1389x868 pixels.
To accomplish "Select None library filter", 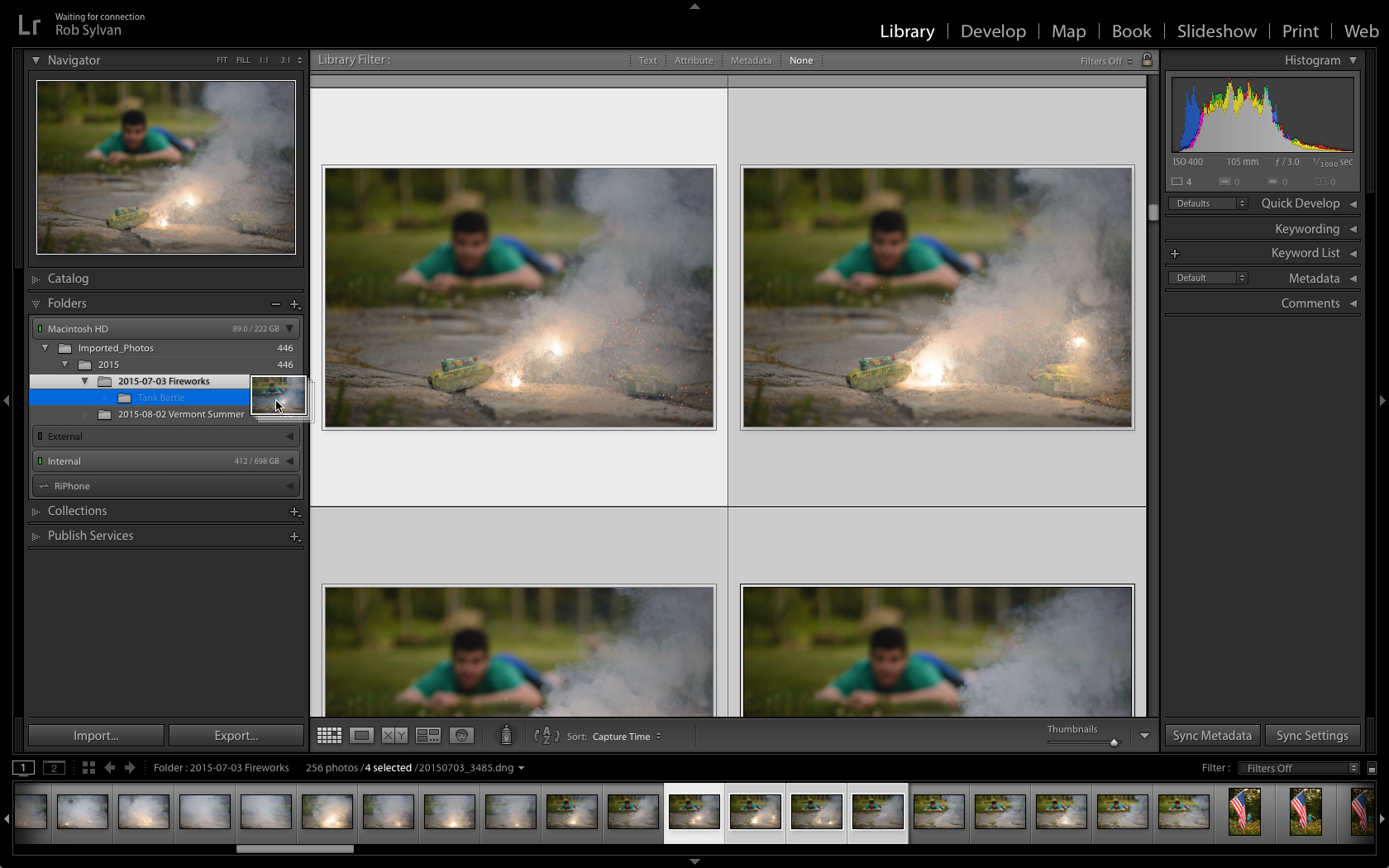I will click(801, 60).
